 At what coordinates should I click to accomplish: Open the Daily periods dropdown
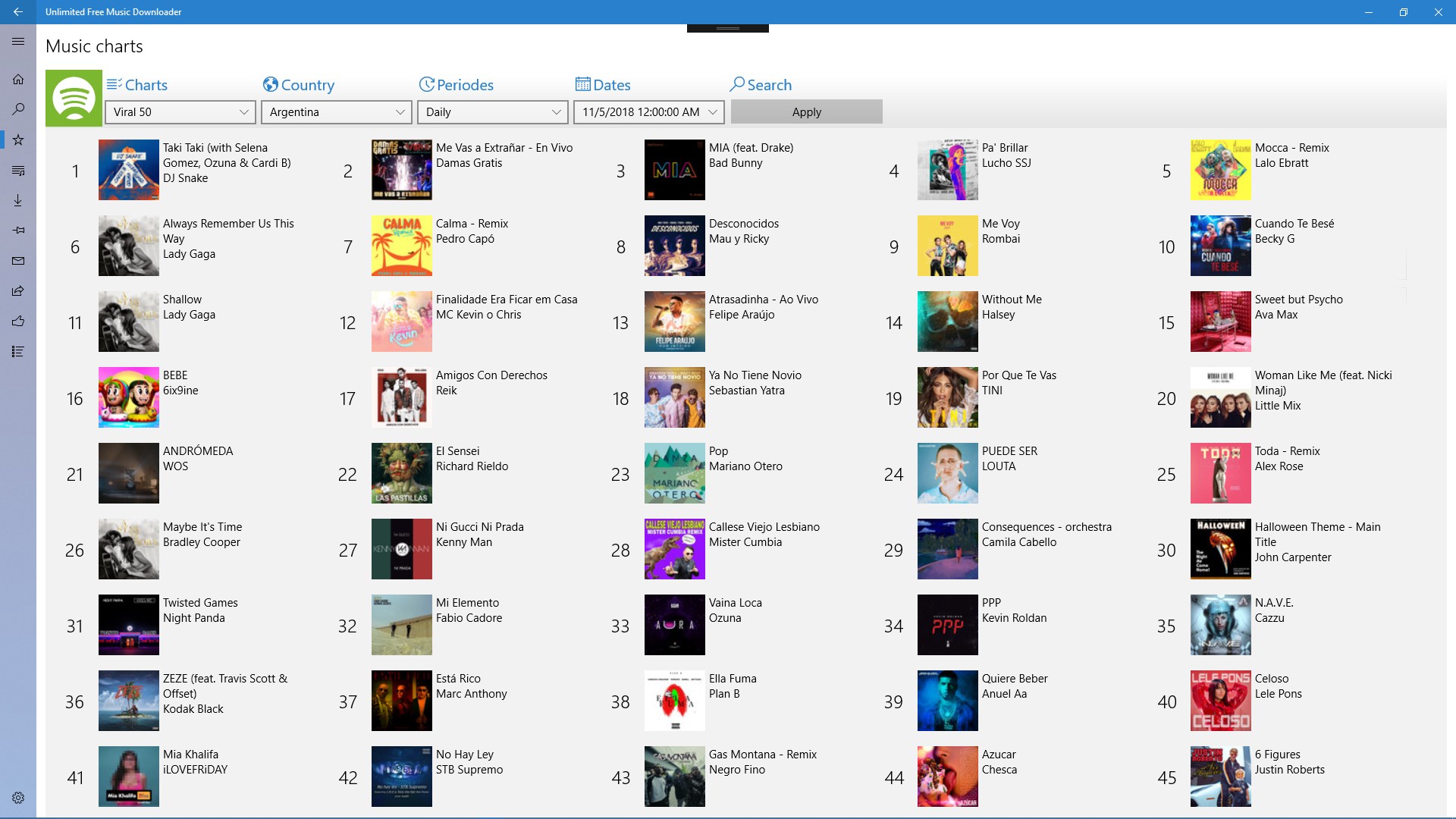[492, 112]
